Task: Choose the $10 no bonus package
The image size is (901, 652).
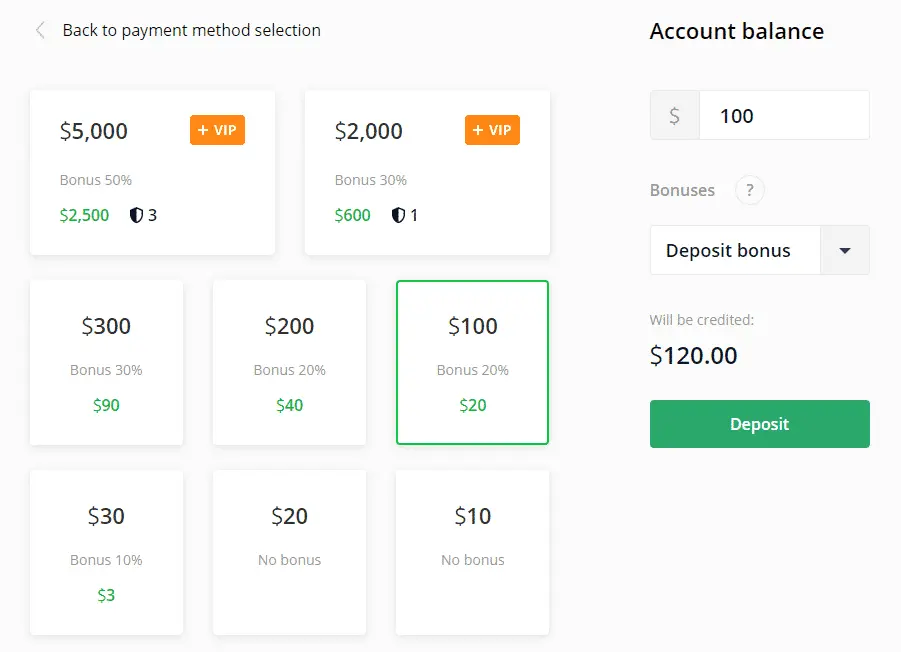Action: (x=472, y=552)
